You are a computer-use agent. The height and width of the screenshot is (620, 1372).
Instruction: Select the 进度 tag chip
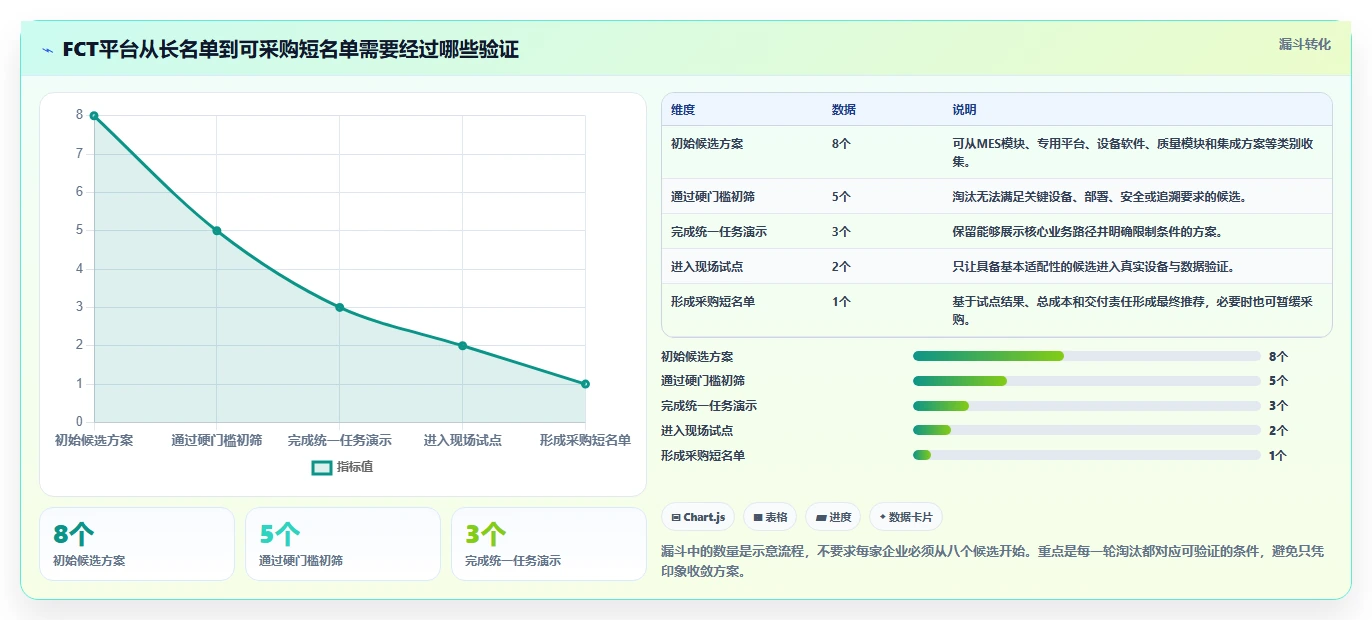pos(833,517)
